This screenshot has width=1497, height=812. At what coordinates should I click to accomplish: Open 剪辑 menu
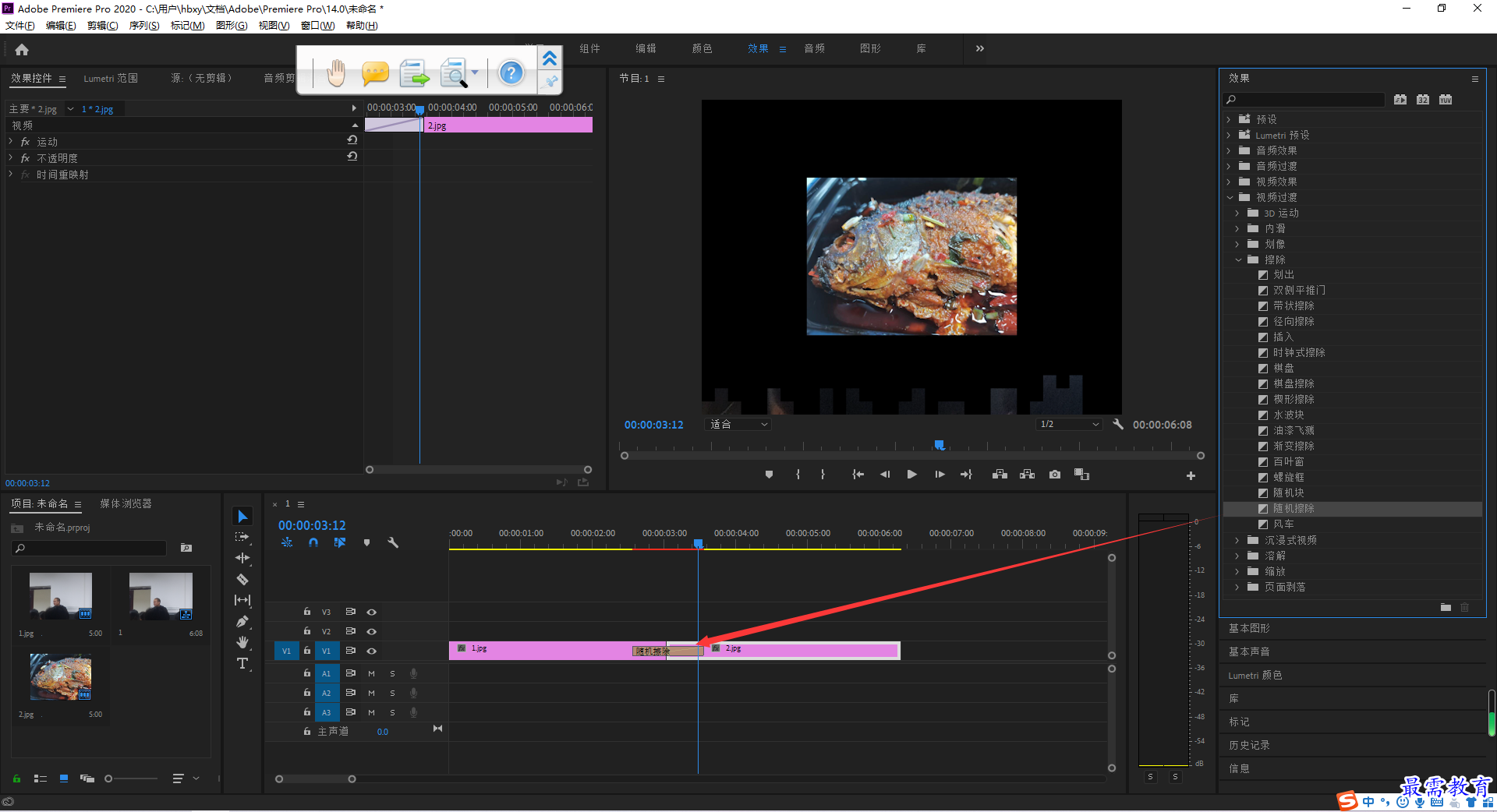pyautogui.click(x=102, y=25)
